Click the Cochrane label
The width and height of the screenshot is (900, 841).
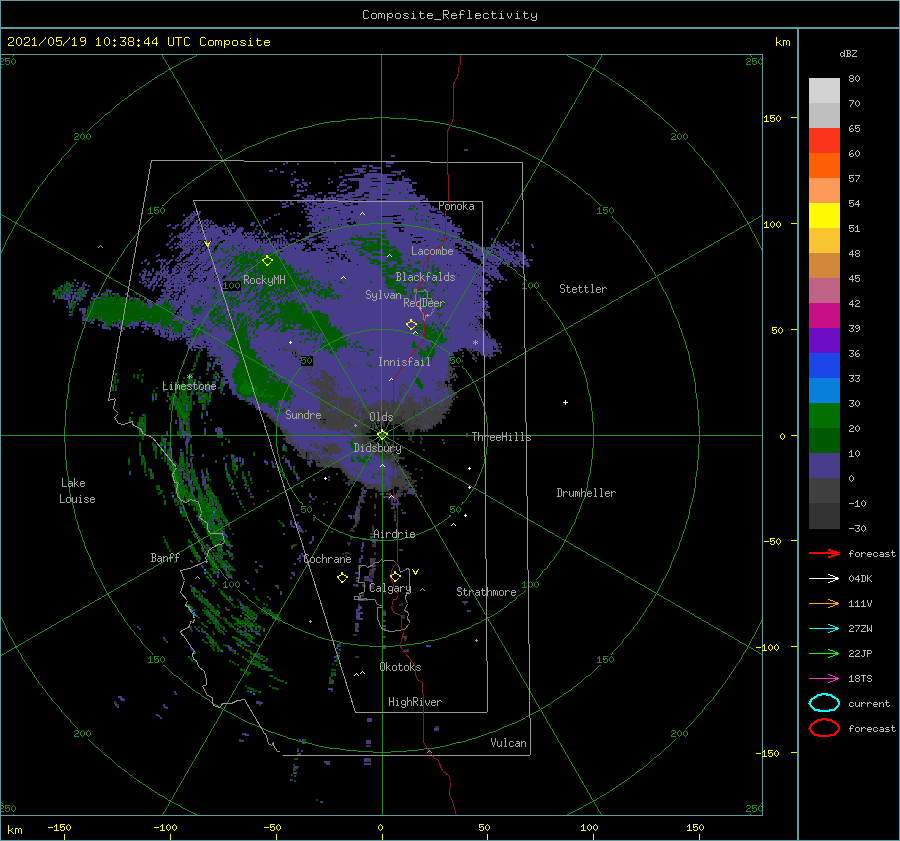point(327,559)
